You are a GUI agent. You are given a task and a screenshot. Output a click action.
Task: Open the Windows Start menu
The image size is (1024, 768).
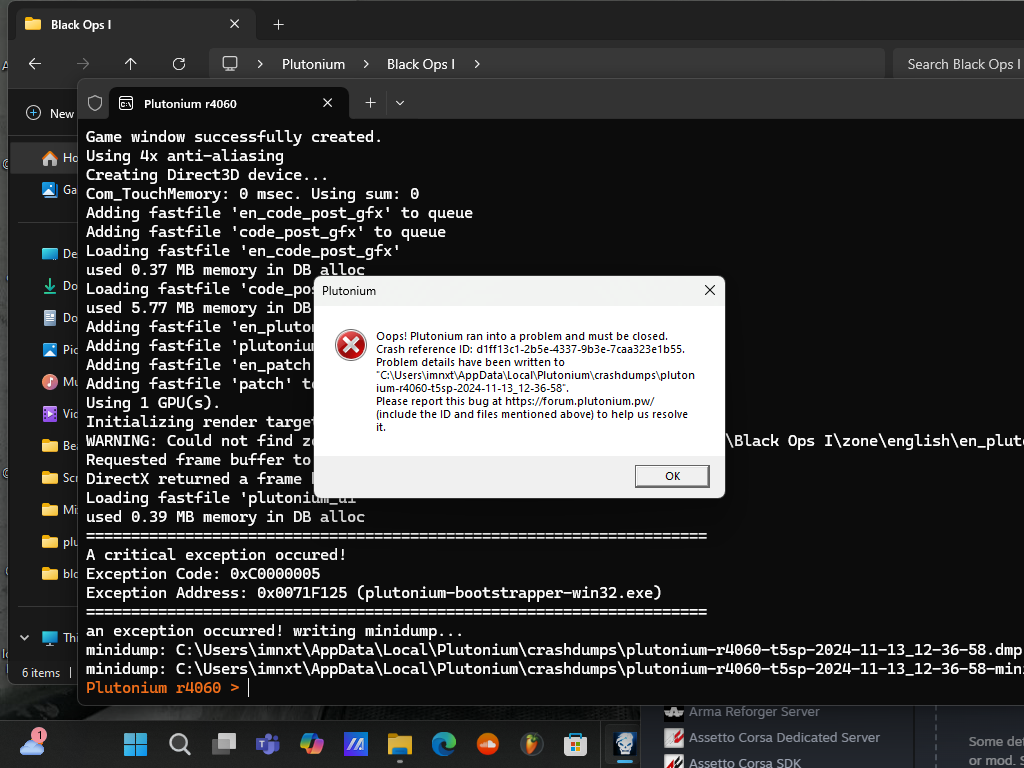pos(134,744)
